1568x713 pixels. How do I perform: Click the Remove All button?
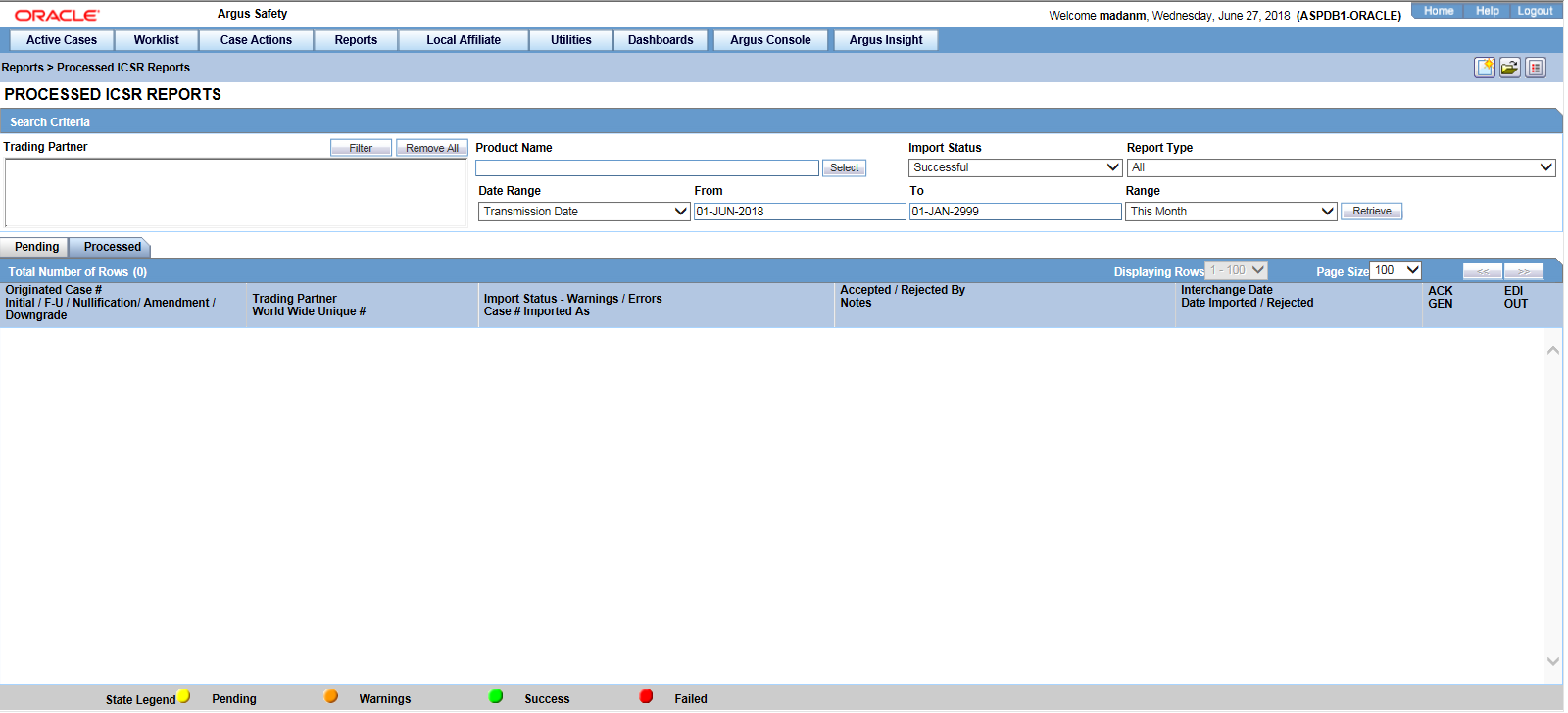pos(432,148)
